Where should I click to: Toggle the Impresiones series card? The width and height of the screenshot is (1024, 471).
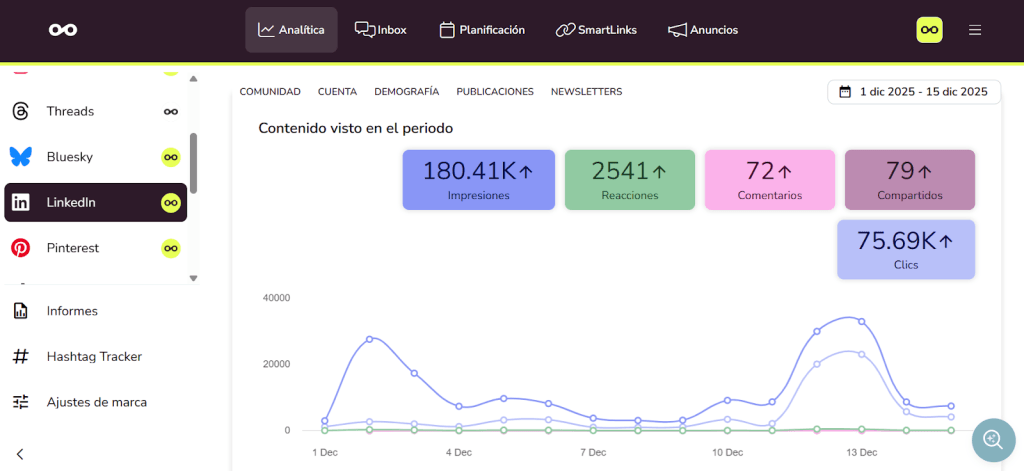click(x=478, y=180)
